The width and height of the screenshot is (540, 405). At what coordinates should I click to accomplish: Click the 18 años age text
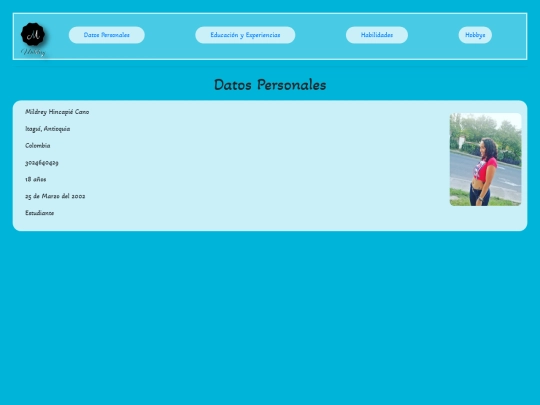35,179
